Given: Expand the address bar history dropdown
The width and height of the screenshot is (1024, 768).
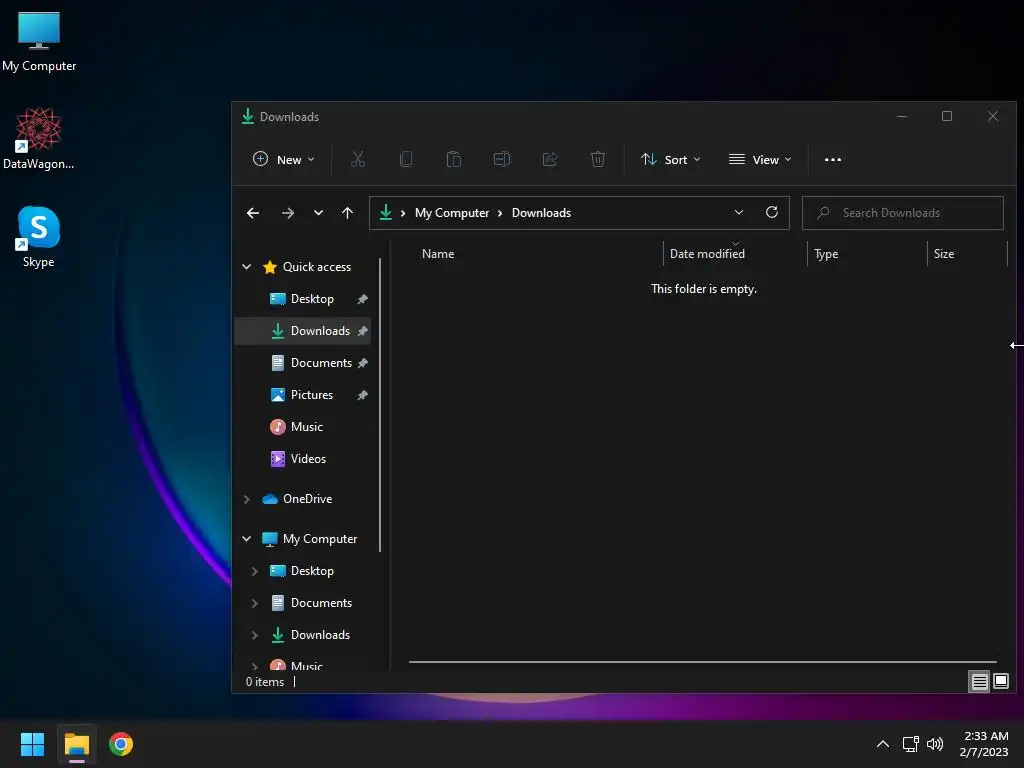Looking at the screenshot, I should click(x=739, y=212).
